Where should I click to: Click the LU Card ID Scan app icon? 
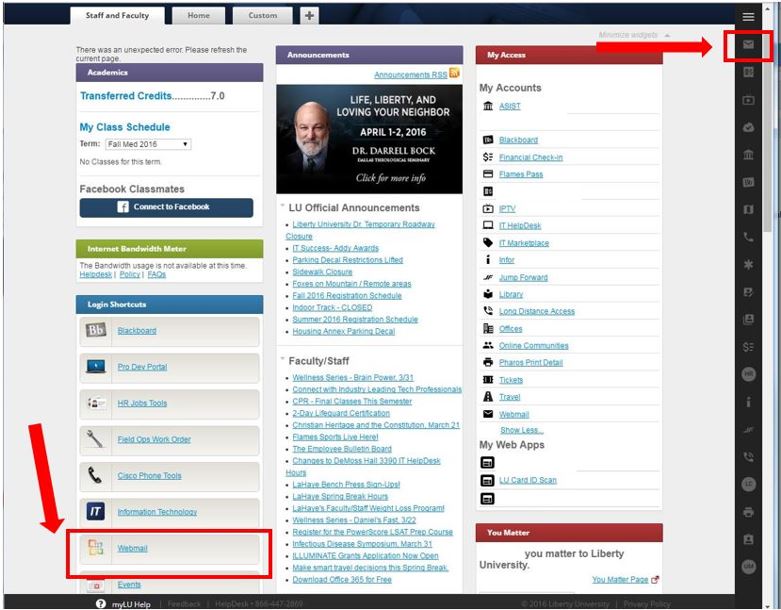coord(487,481)
